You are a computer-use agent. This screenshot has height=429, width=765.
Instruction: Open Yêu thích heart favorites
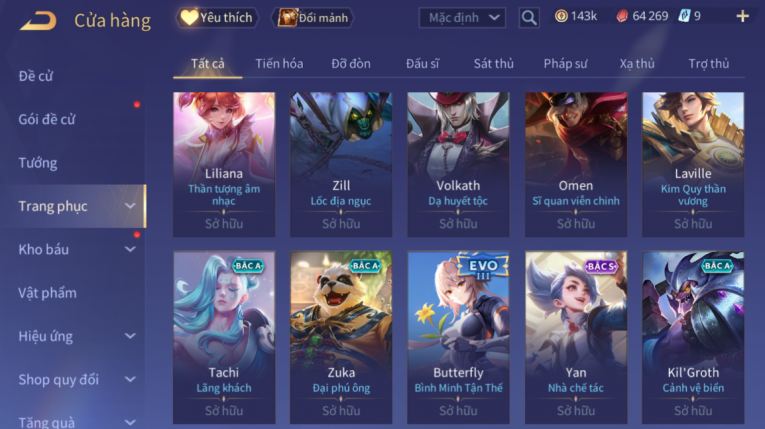pyautogui.click(x=216, y=18)
